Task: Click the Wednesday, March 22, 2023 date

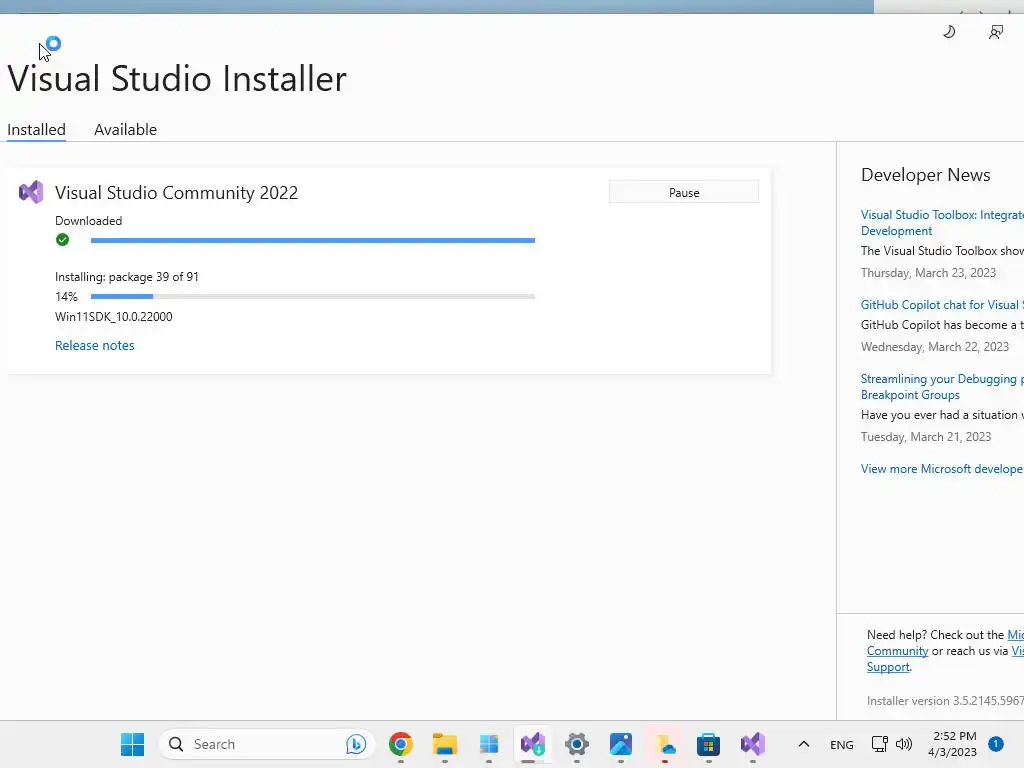Action: (x=935, y=347)
